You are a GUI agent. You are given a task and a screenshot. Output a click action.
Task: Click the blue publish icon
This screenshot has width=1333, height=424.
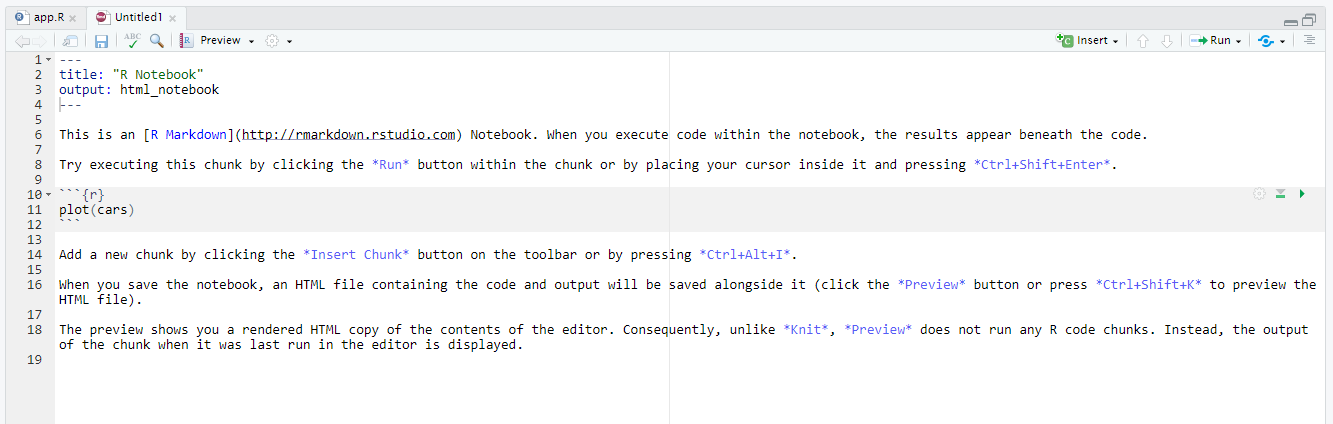1266,41
